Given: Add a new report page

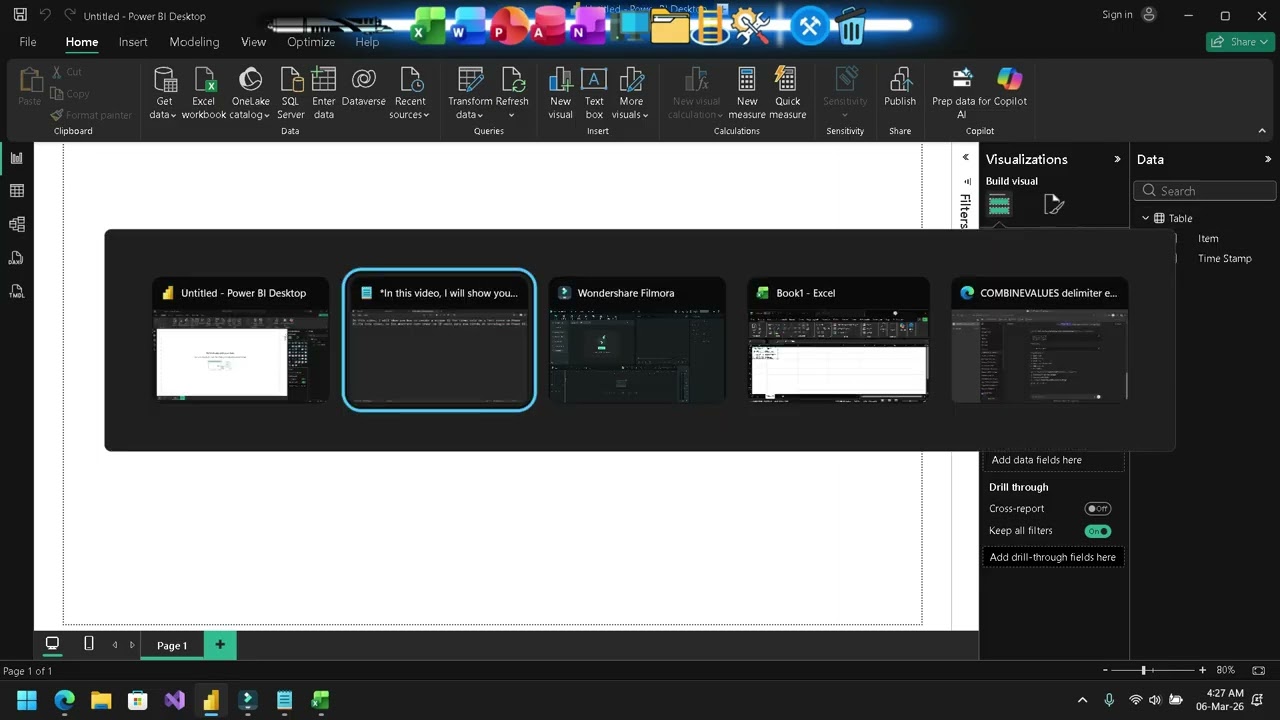Looking at the screenshot, I should tap(220, 645).
